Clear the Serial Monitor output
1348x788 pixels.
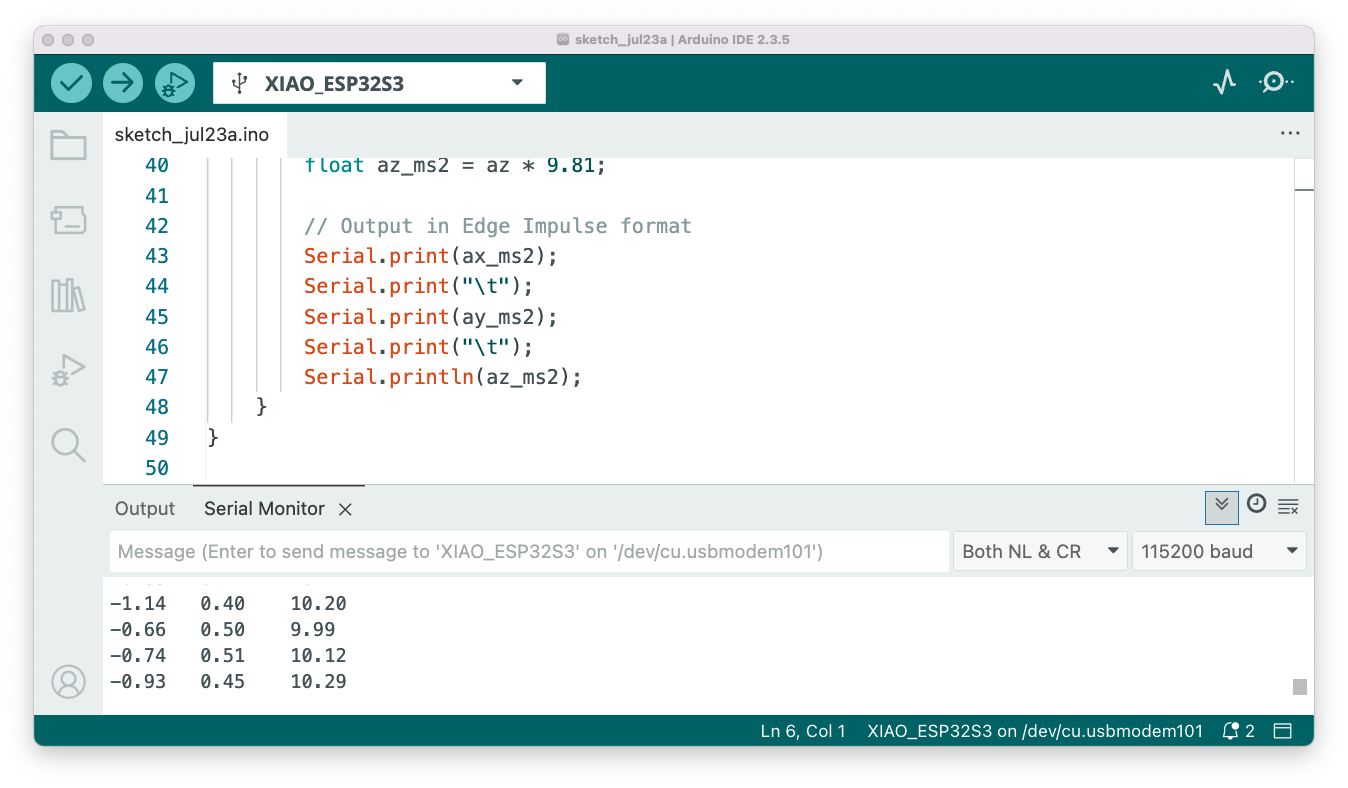tap(1288, 507)
